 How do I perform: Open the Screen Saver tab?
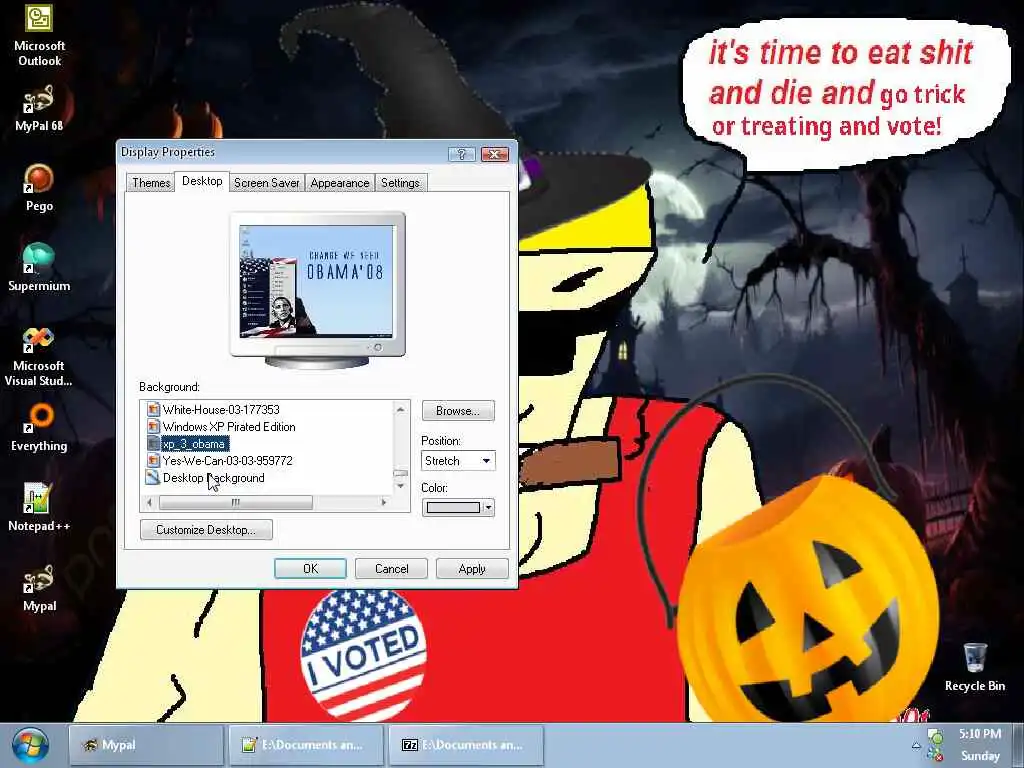click(x=266, y=183)
